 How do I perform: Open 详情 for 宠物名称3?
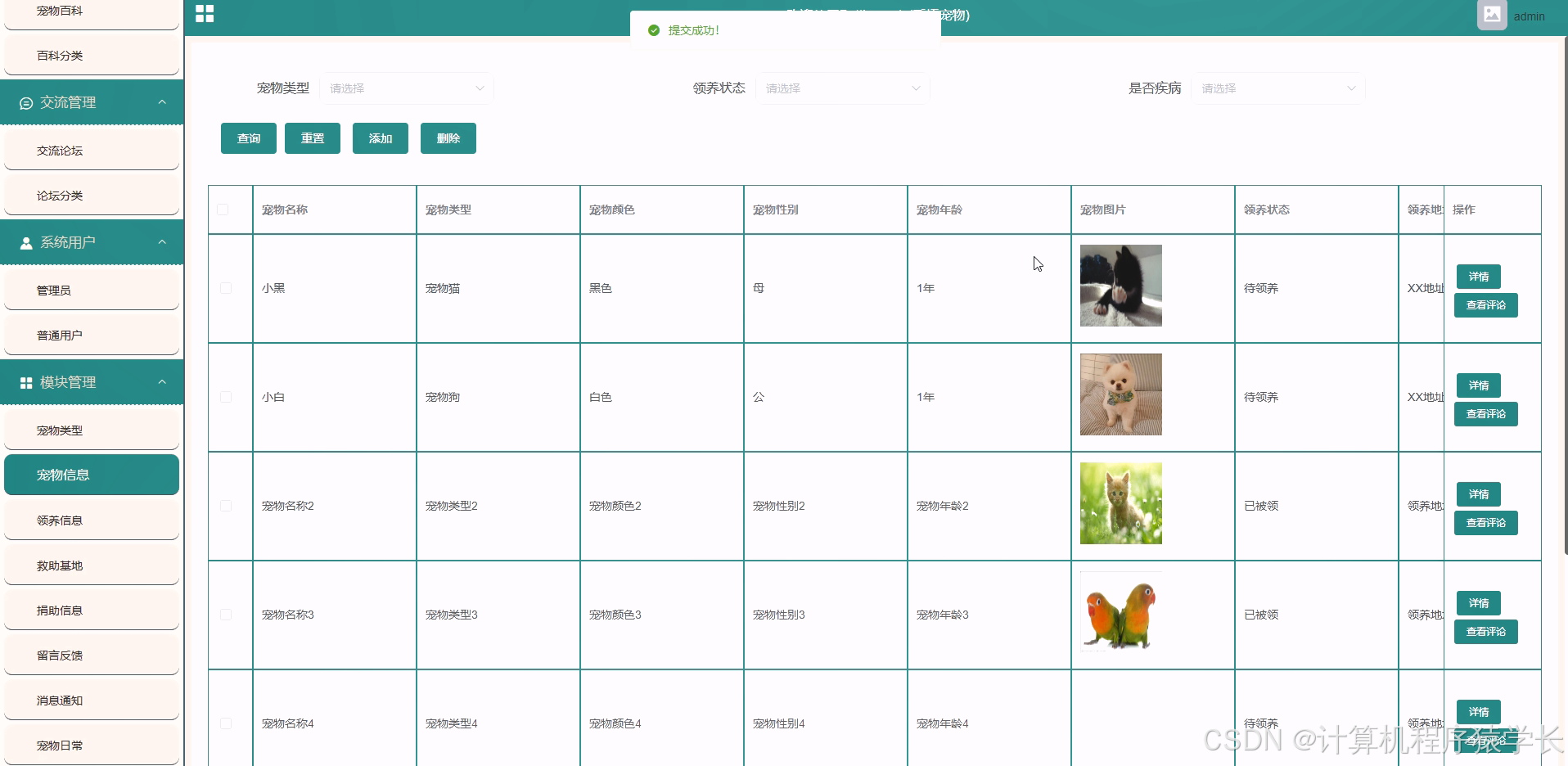(1479, 603)
